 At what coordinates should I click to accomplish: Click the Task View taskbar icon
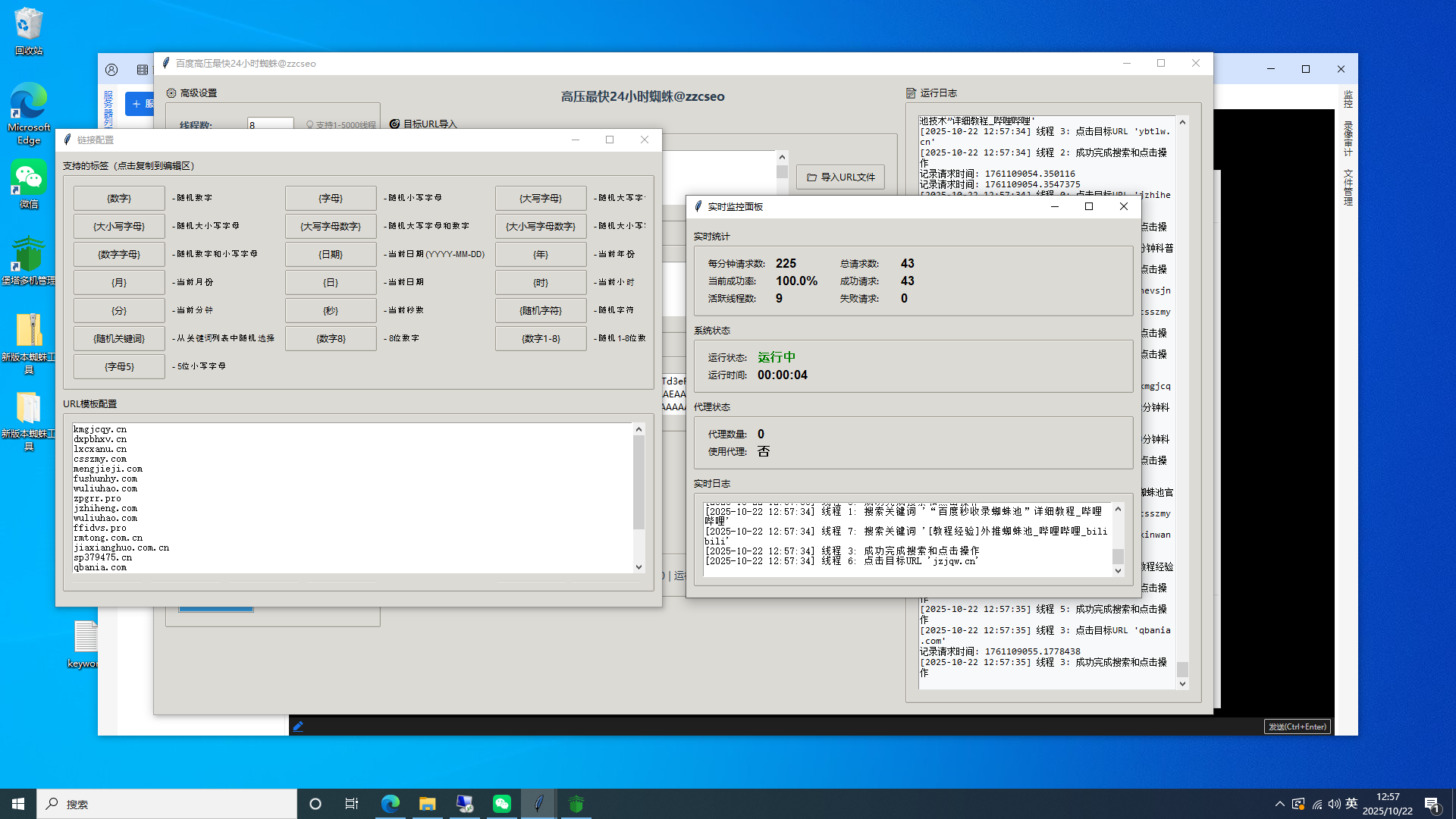[352, 804]
